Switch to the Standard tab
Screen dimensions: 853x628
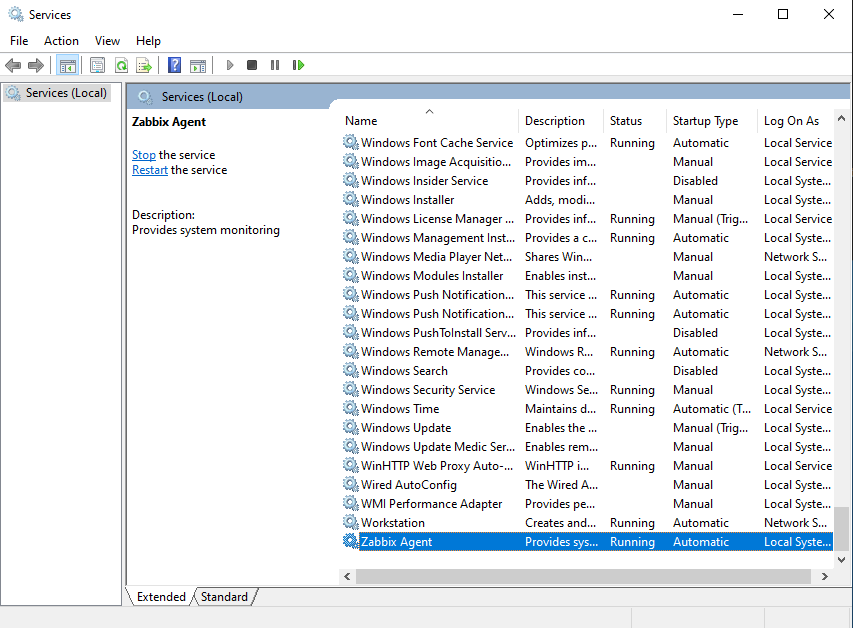[x=224, y=597]
